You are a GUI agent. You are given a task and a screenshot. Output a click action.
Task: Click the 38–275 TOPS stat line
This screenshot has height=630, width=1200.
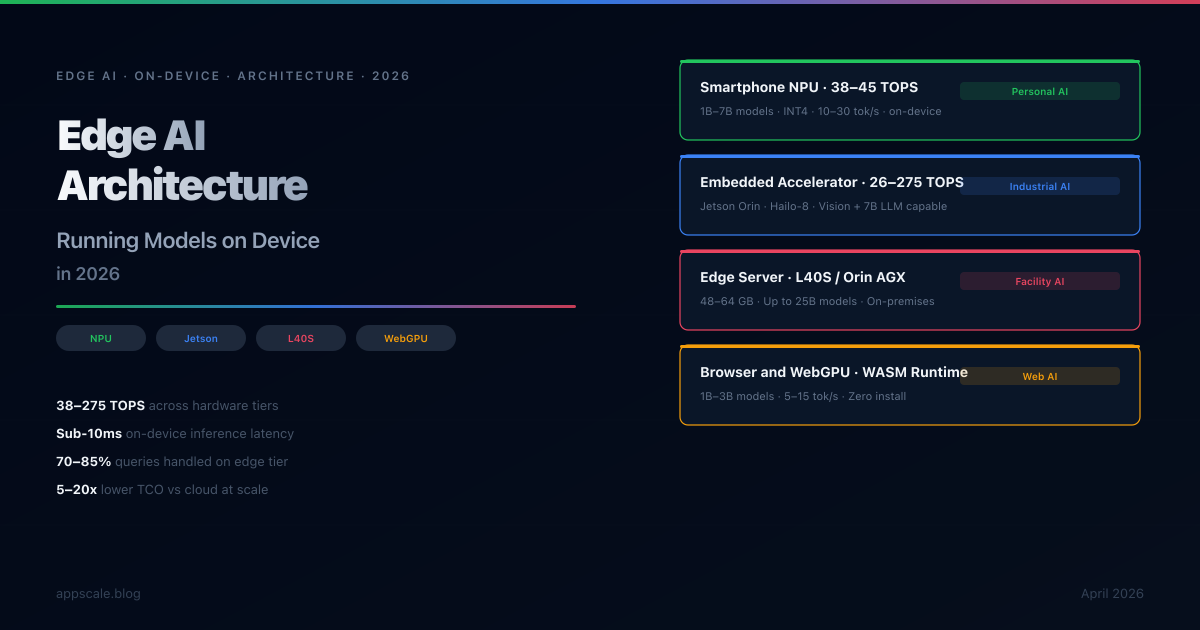tap(167, 406)
